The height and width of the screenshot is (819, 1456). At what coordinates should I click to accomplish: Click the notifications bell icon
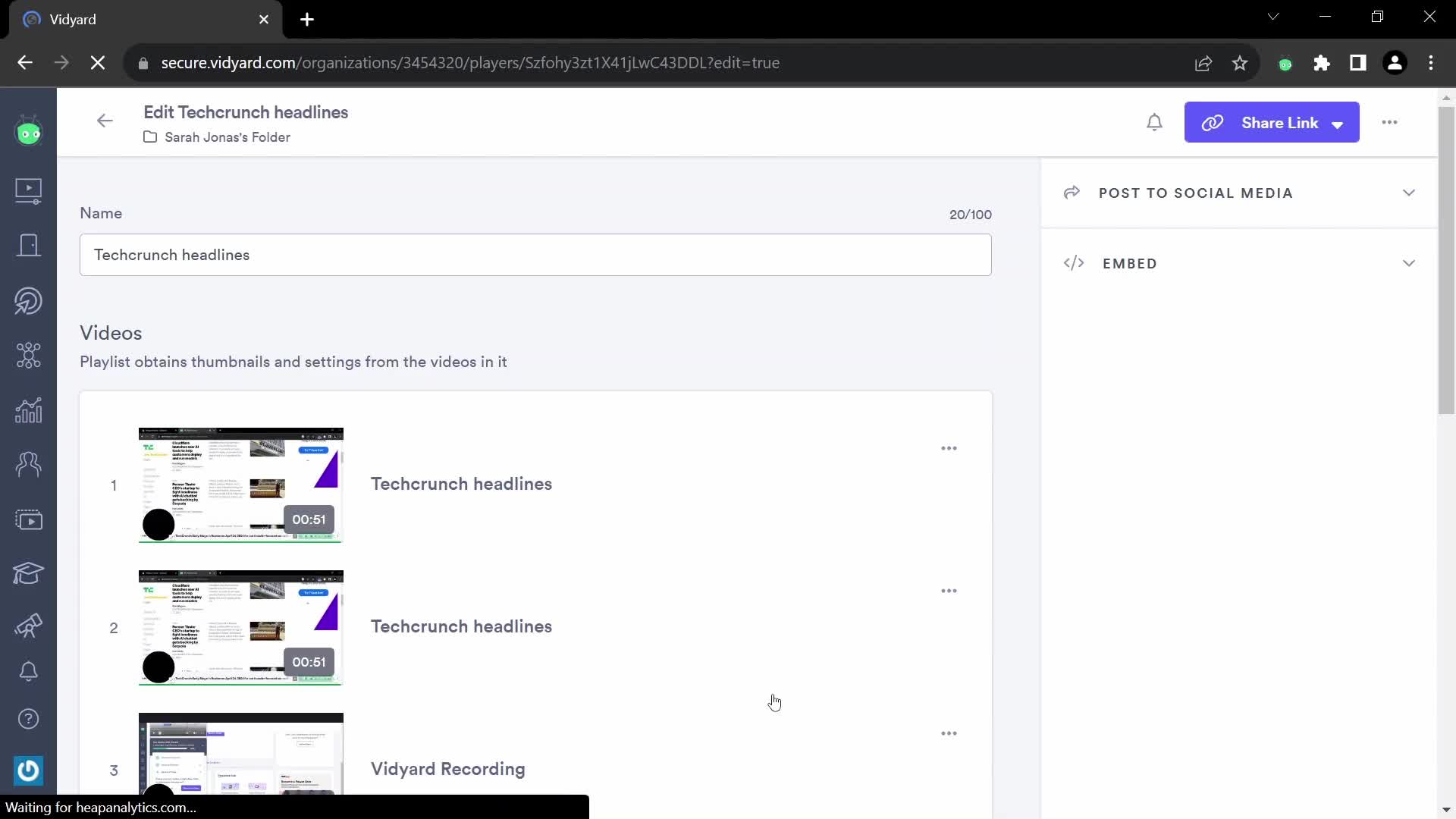click(1154, 122)
